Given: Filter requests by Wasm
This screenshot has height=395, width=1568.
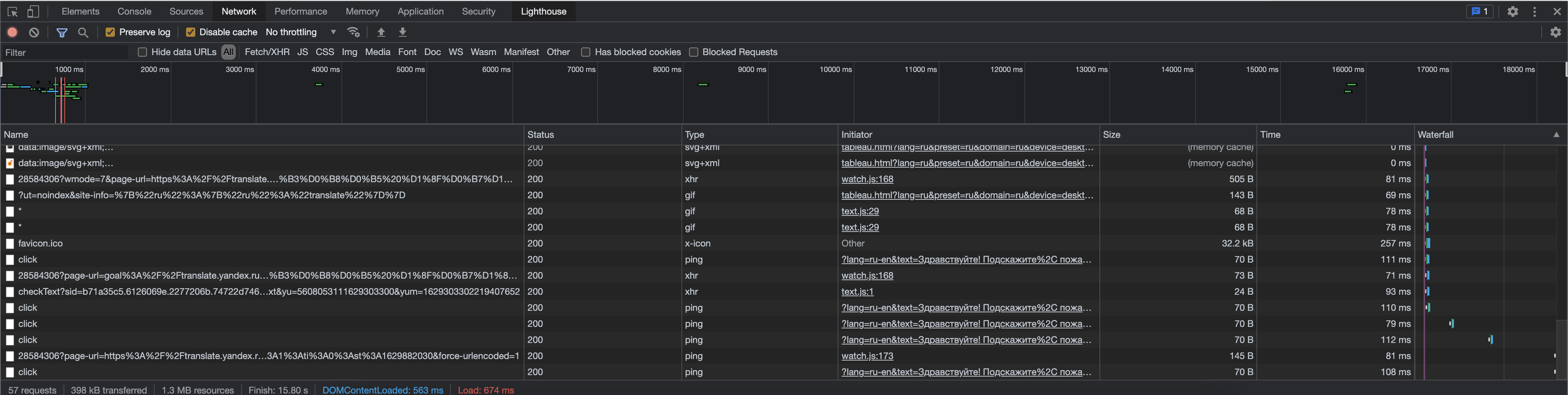Looking at the screenshot, I should (x=483, y=52).
